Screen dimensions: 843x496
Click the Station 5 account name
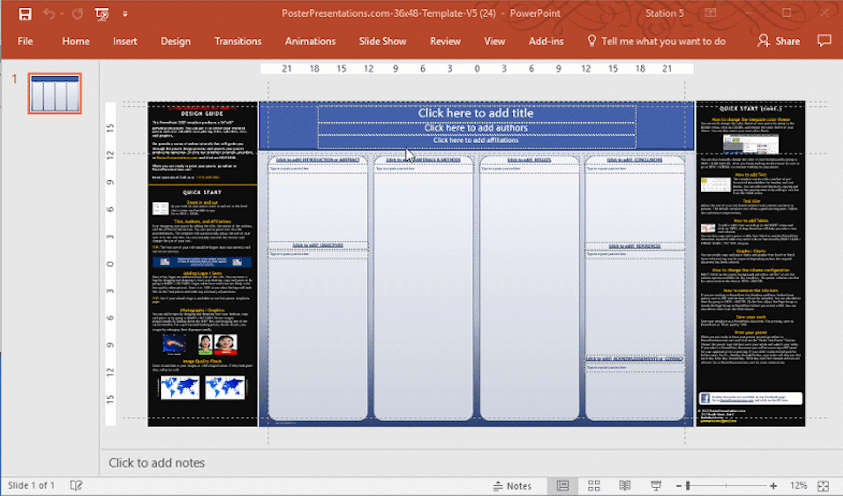tap(664, 13)
